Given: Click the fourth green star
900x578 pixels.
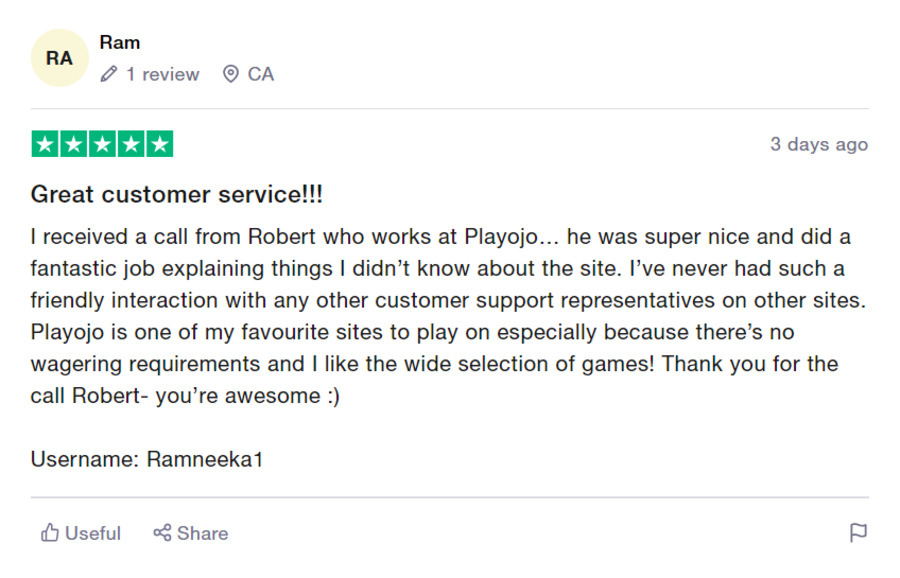Looking at the screenshot, I should 131,144.
